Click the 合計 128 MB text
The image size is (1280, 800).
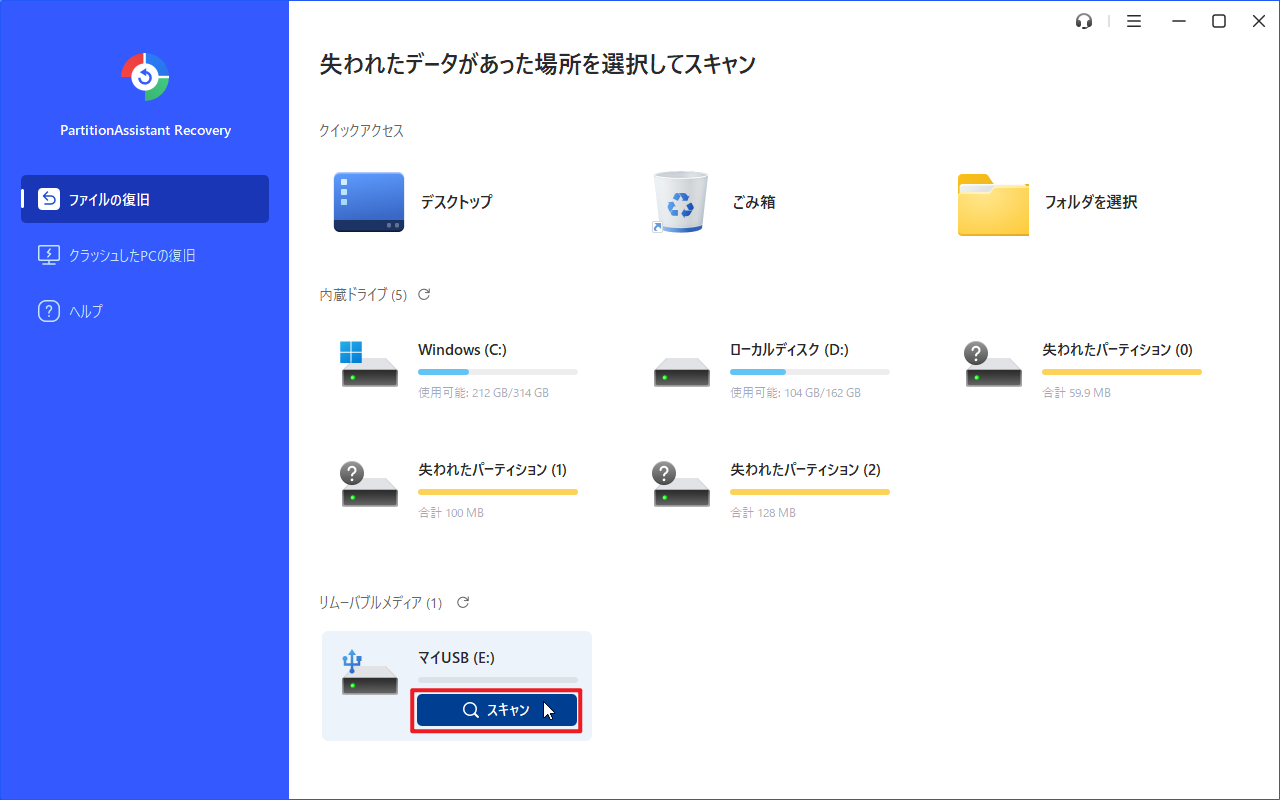coord(762,513)
